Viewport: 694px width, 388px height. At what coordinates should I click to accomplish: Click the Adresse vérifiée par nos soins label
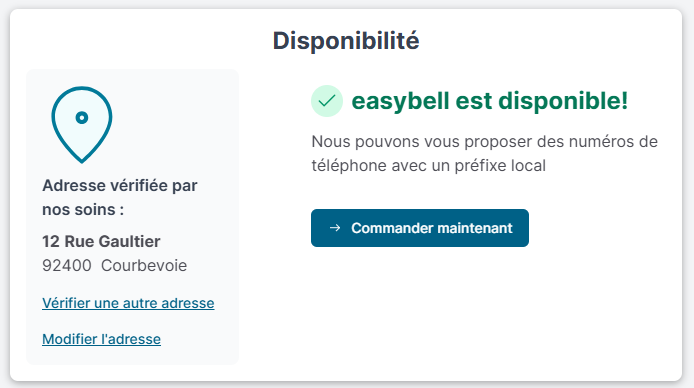(x=120, y=197)
